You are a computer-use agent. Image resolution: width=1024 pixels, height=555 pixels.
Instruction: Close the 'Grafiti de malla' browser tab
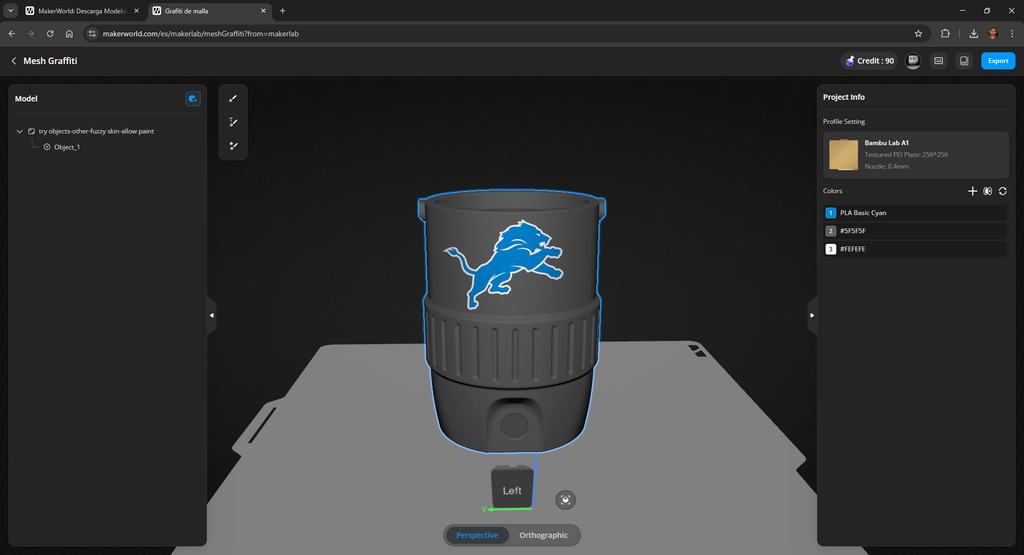263,11
